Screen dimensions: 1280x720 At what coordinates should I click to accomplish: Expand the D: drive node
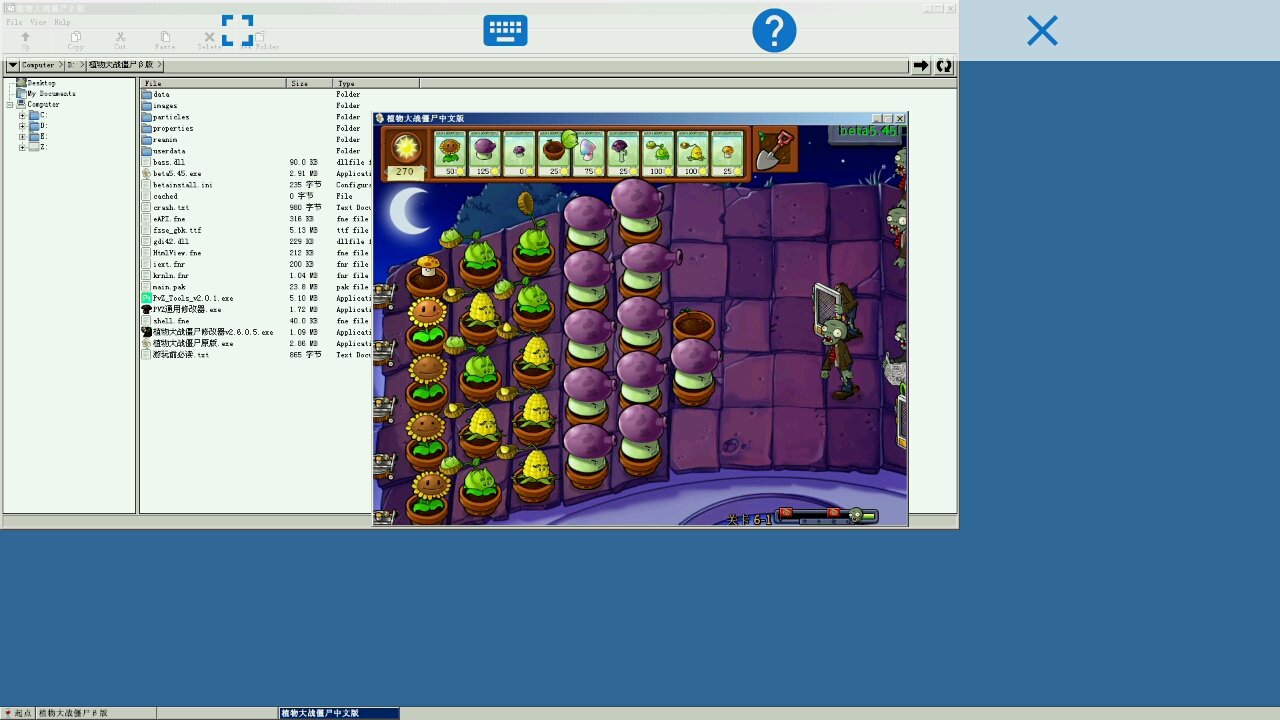[22, 126]
